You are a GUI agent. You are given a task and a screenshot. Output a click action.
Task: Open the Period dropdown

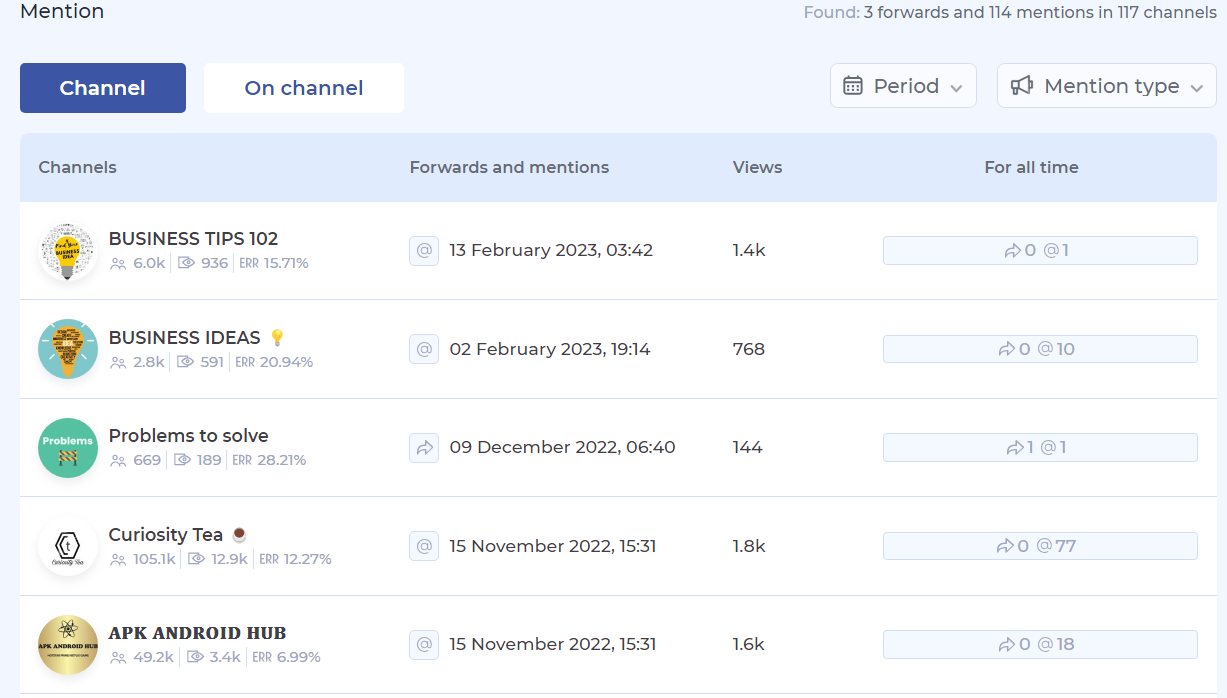[903, 86]
